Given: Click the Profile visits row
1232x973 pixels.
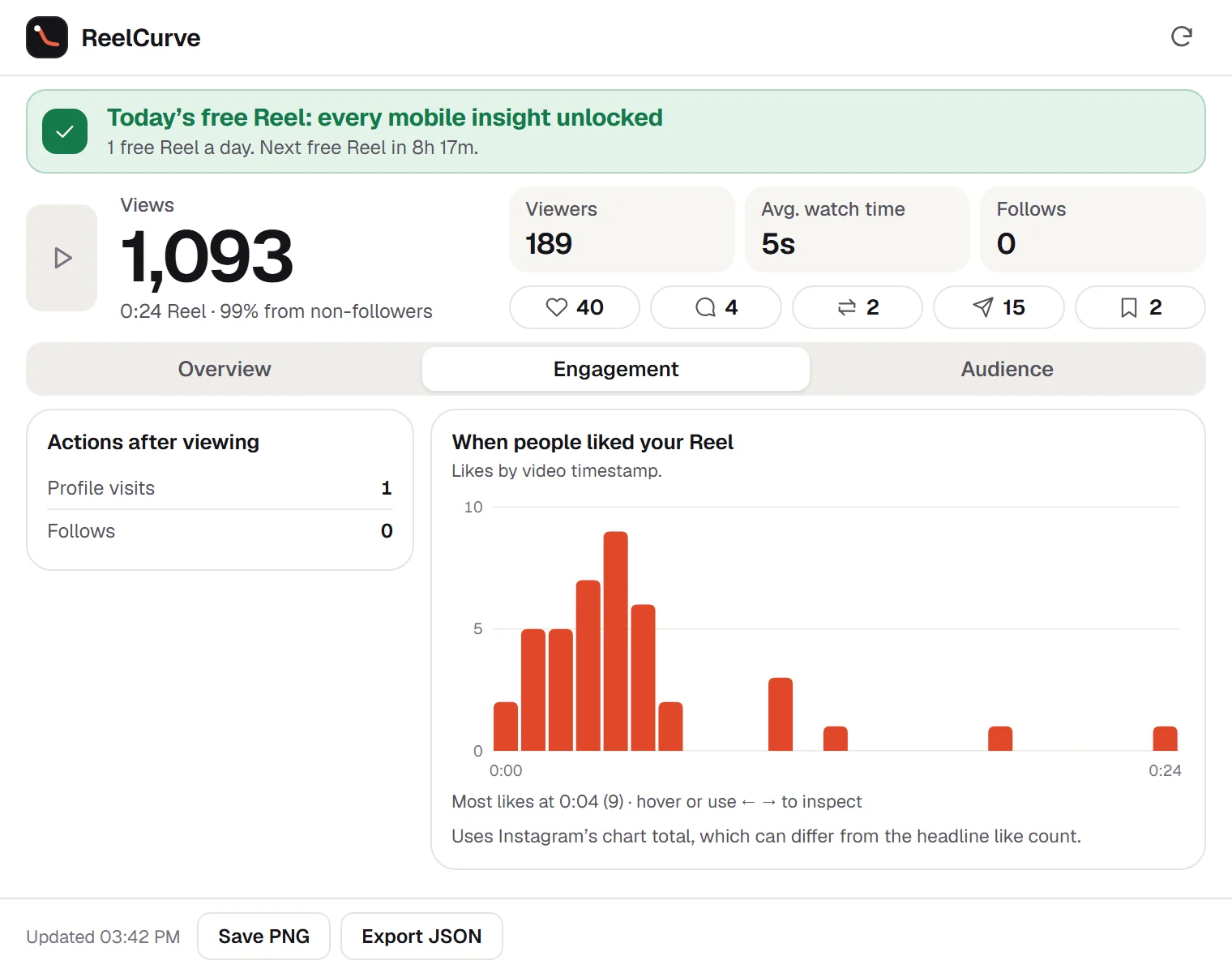Looking at the screenshot, I should pyautogui.click(x=220, y=488).
